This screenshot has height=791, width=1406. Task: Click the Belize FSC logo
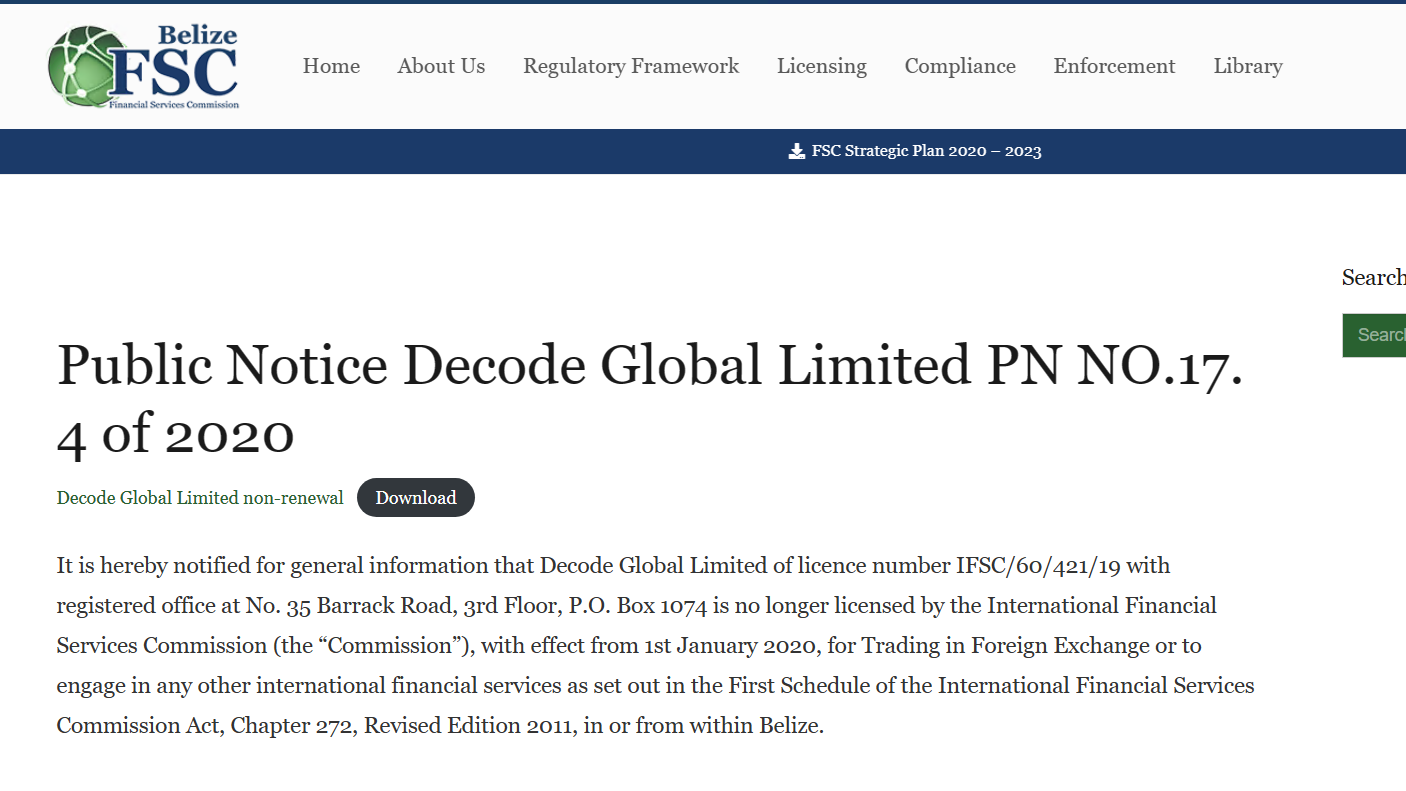click(x=143, y=66)
